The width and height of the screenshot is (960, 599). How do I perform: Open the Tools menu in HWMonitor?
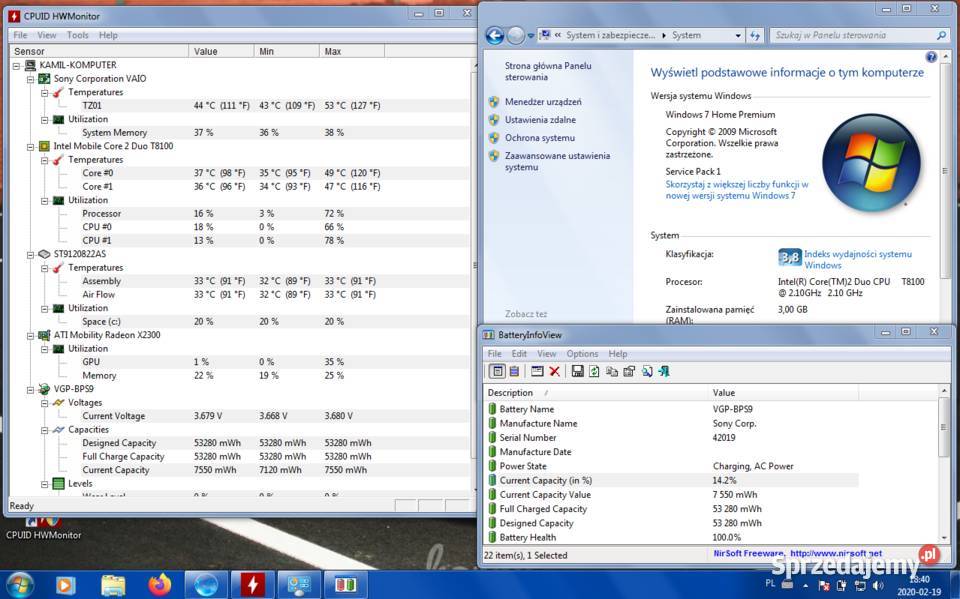(x=78, y=36)
